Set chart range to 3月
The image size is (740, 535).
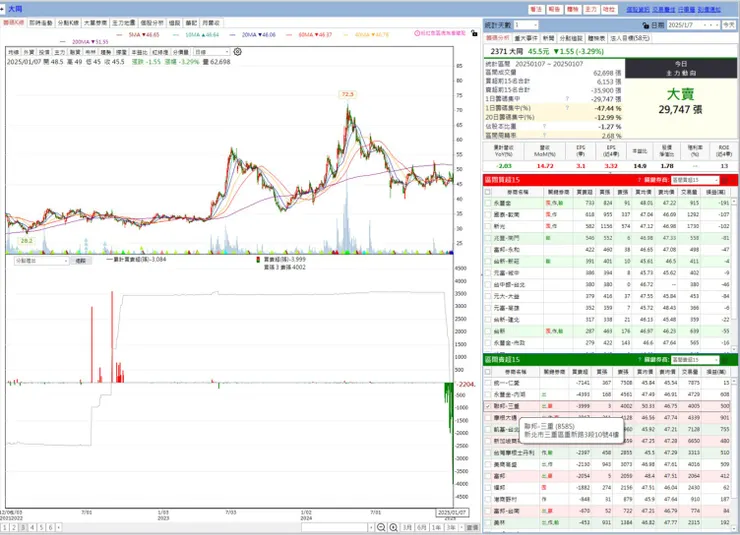pos(407,527)
